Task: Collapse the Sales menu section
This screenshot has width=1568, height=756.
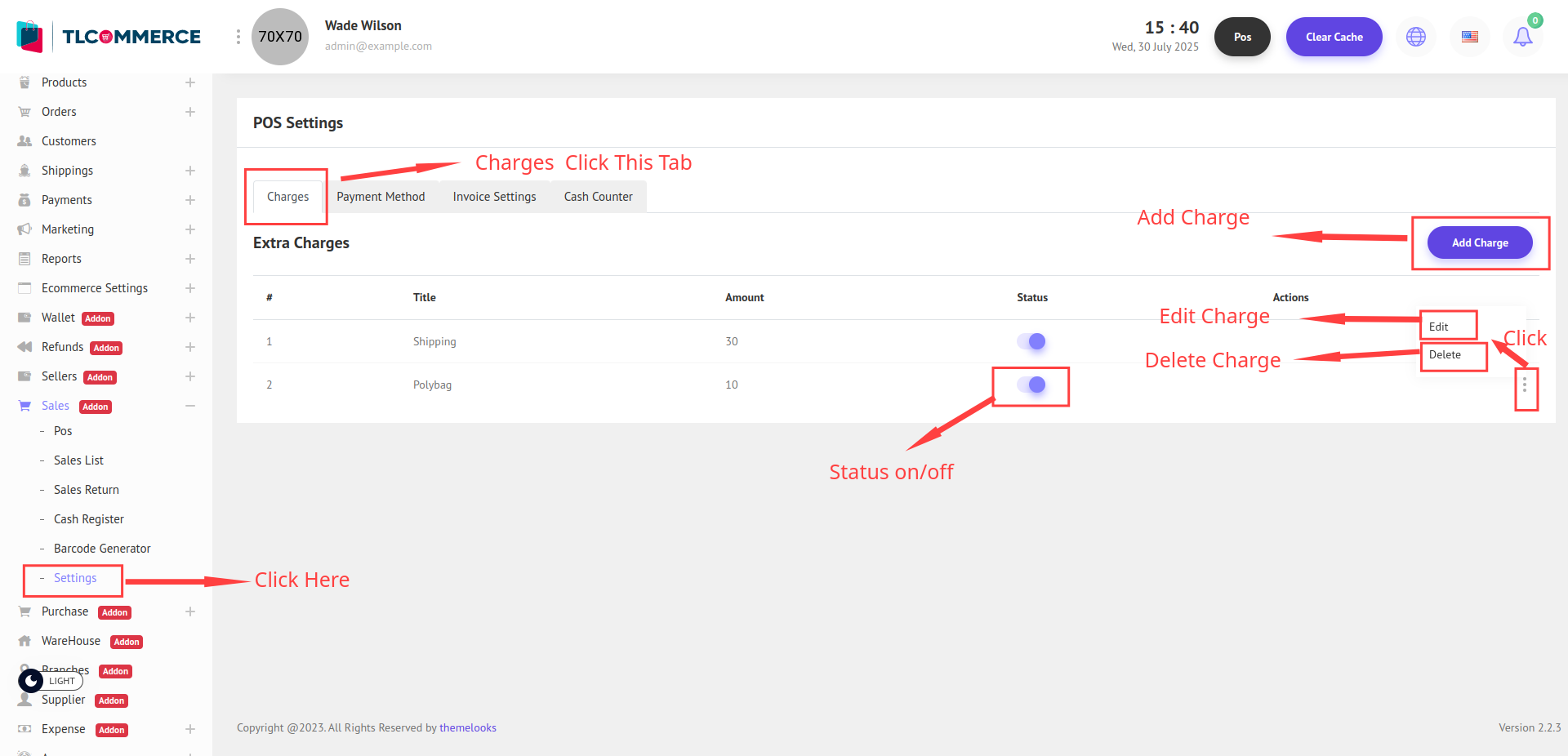Action: [x=190, y=406]
